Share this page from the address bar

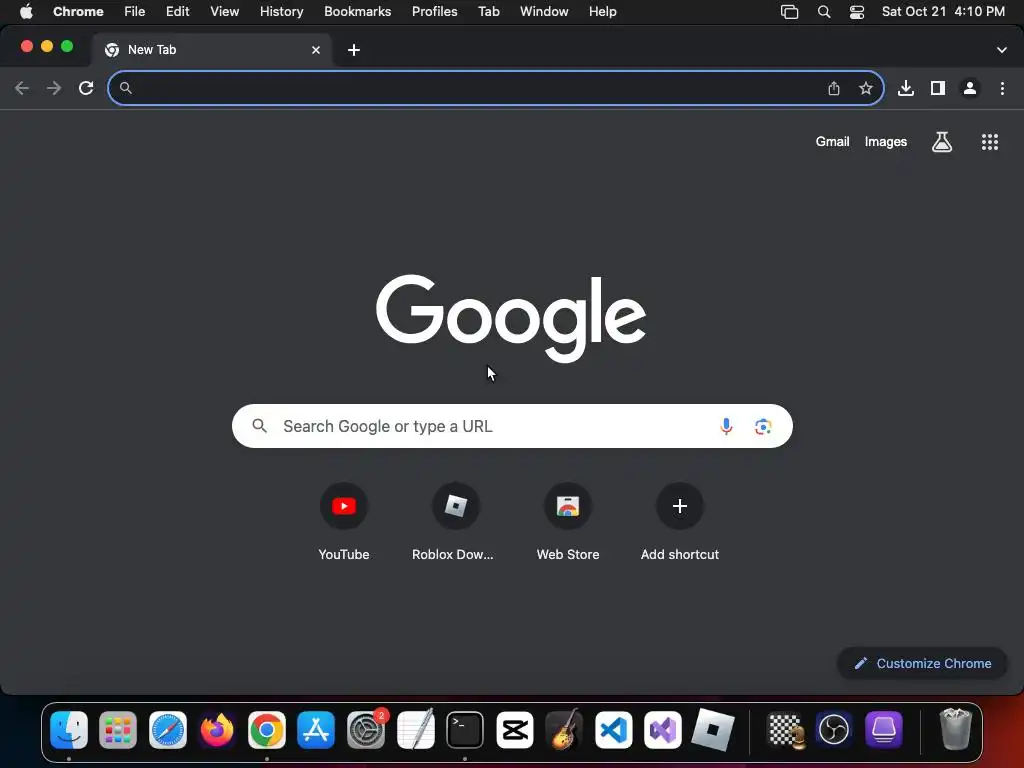[x=834, y=88]
